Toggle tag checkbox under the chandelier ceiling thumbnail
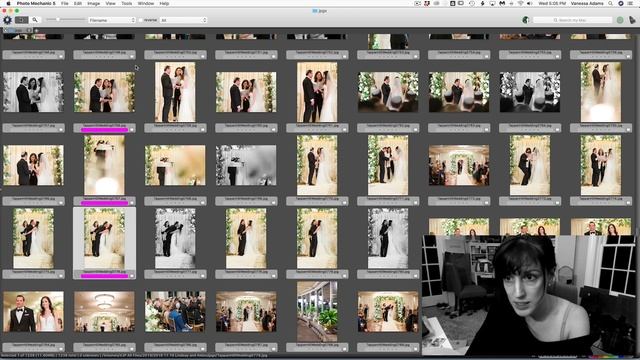The image size is (640, 360). point(131,349)
